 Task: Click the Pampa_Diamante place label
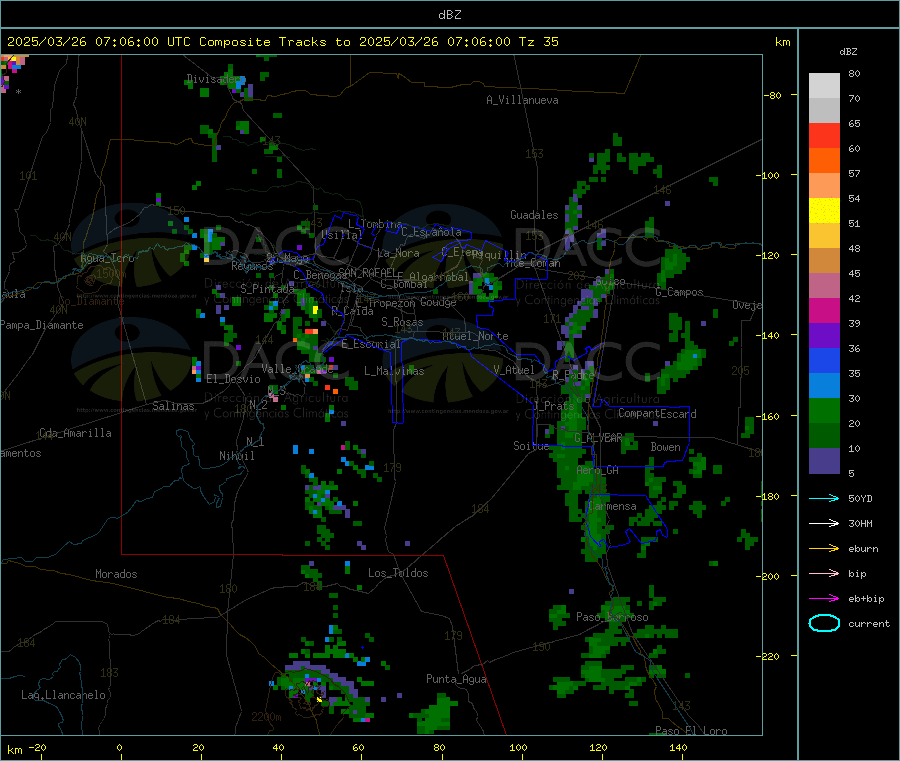[42, 325]
